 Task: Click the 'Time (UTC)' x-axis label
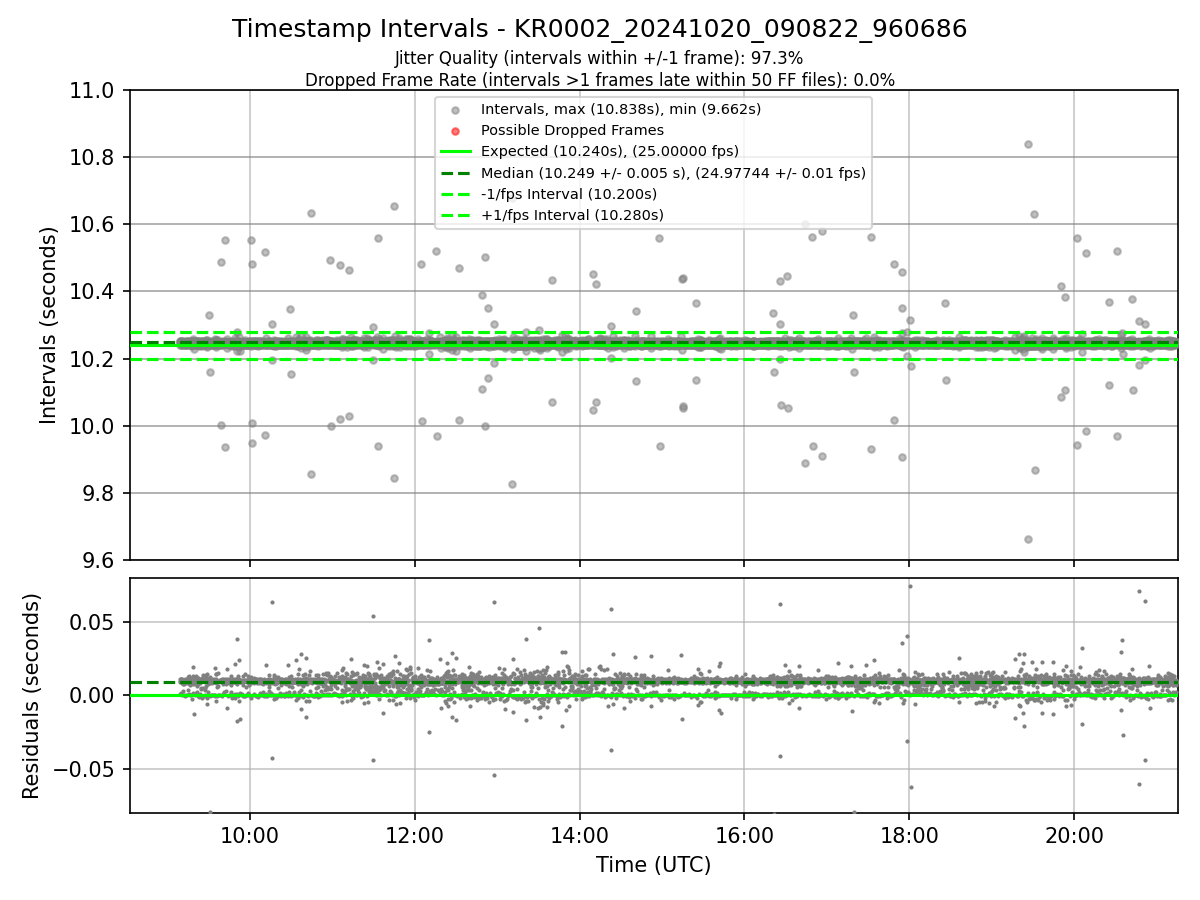pos(653,865)
